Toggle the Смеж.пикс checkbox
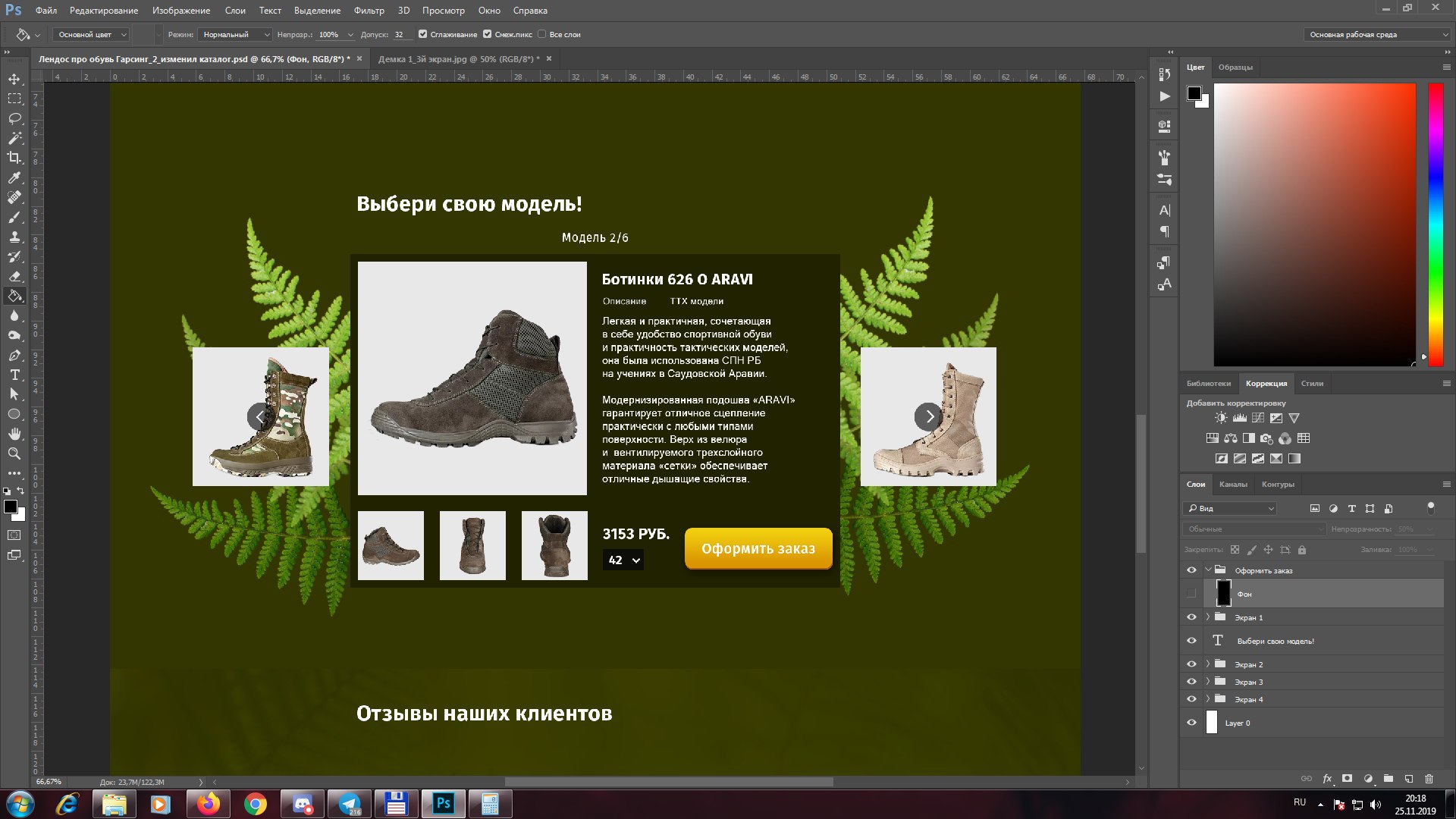1456x819 pixels. click(488, 34)
